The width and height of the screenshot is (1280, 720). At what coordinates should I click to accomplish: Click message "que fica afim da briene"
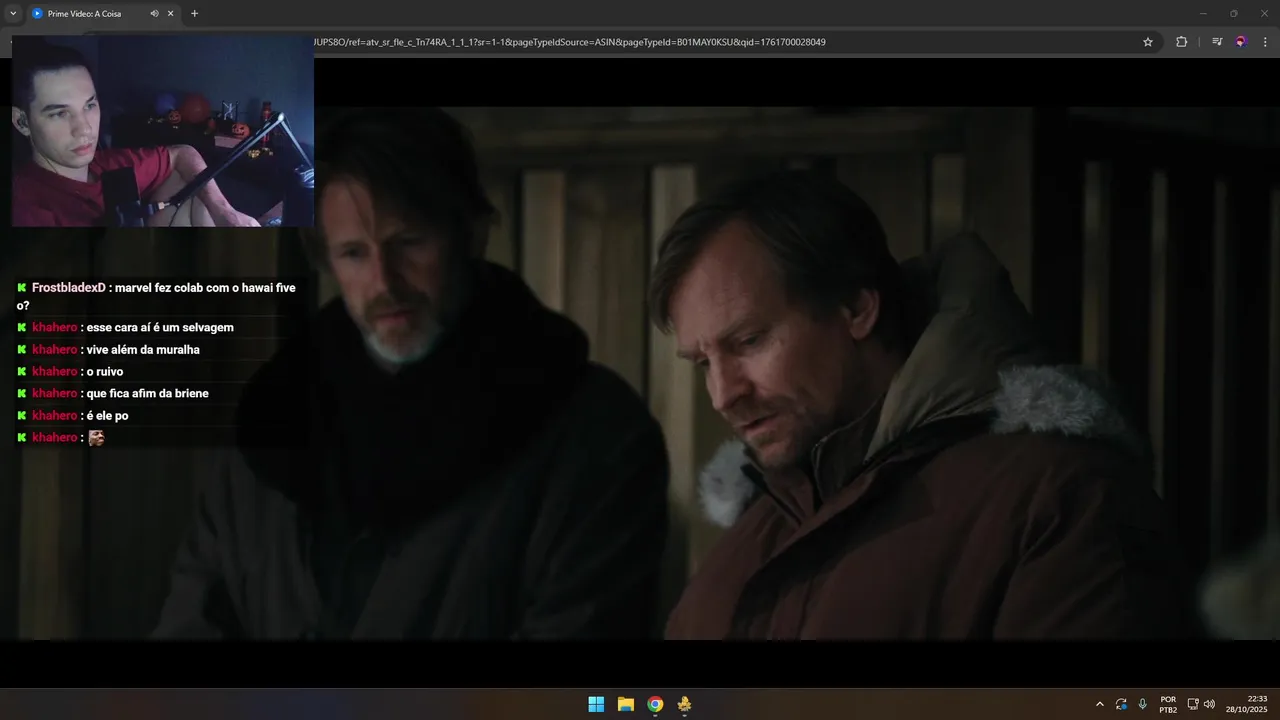tap(148, 394)
